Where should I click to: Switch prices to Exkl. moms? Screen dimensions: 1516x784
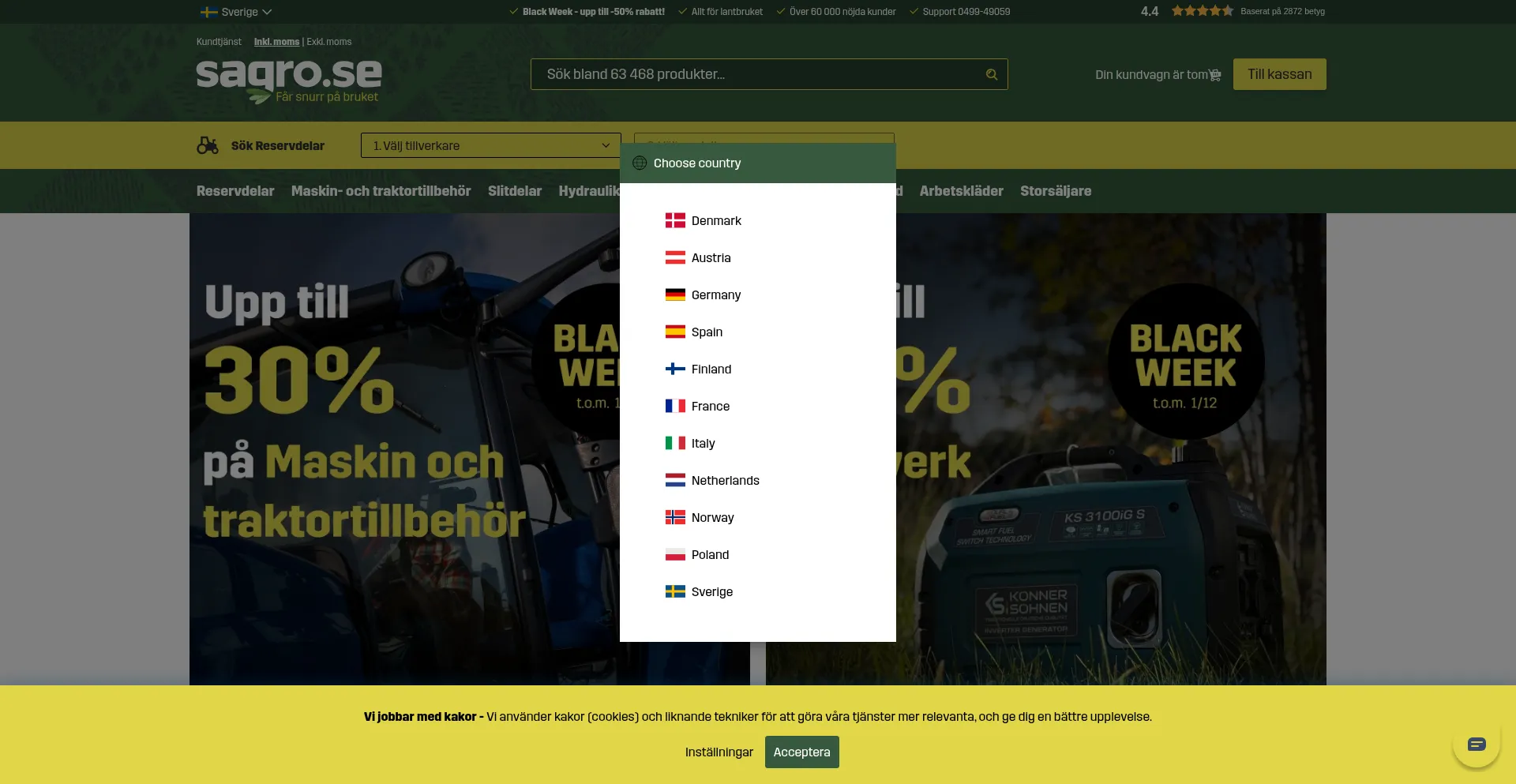tap(329, 42)
